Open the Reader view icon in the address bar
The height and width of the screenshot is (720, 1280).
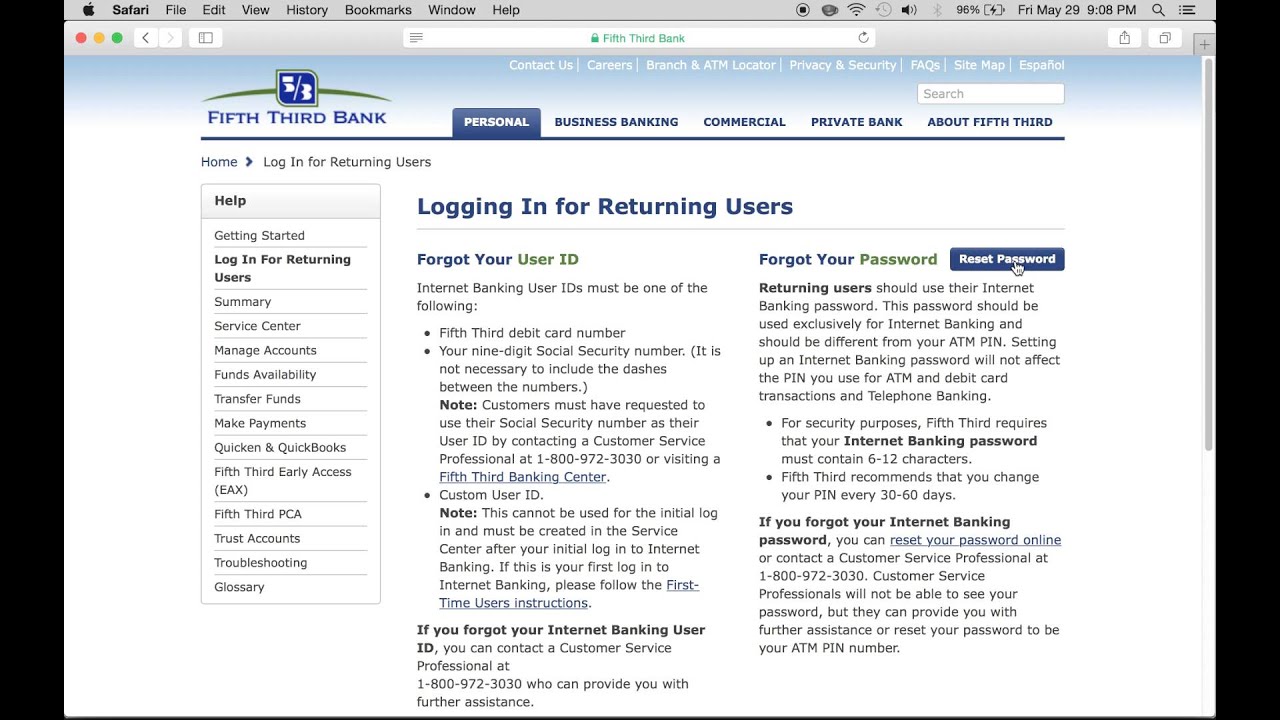coord(417,38)
